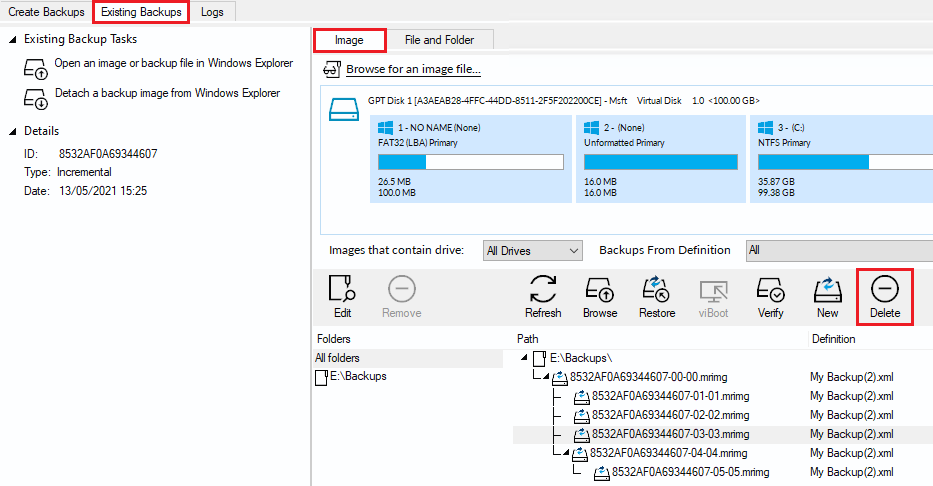Collapse the Existing Backup Tasks section

(13, 40)
